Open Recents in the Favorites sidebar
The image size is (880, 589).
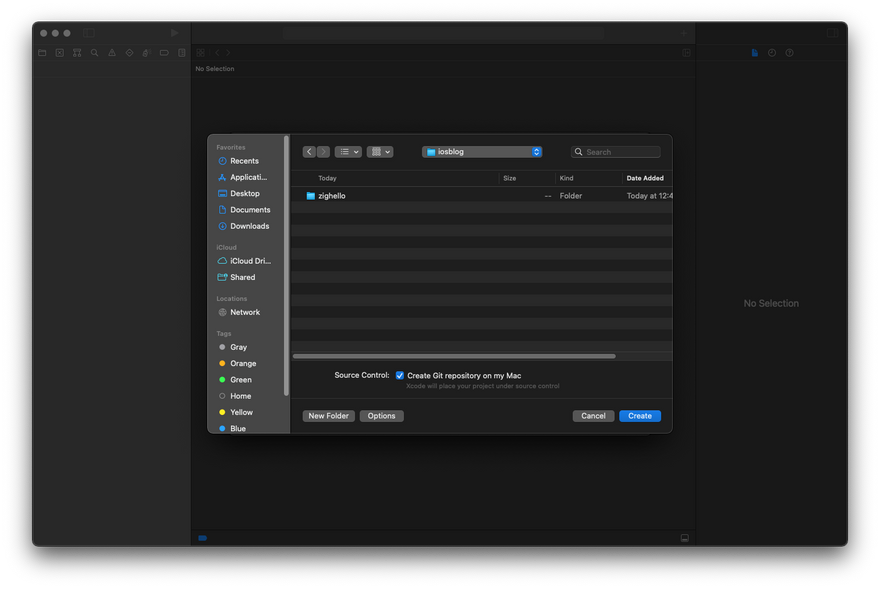(243, 161)
